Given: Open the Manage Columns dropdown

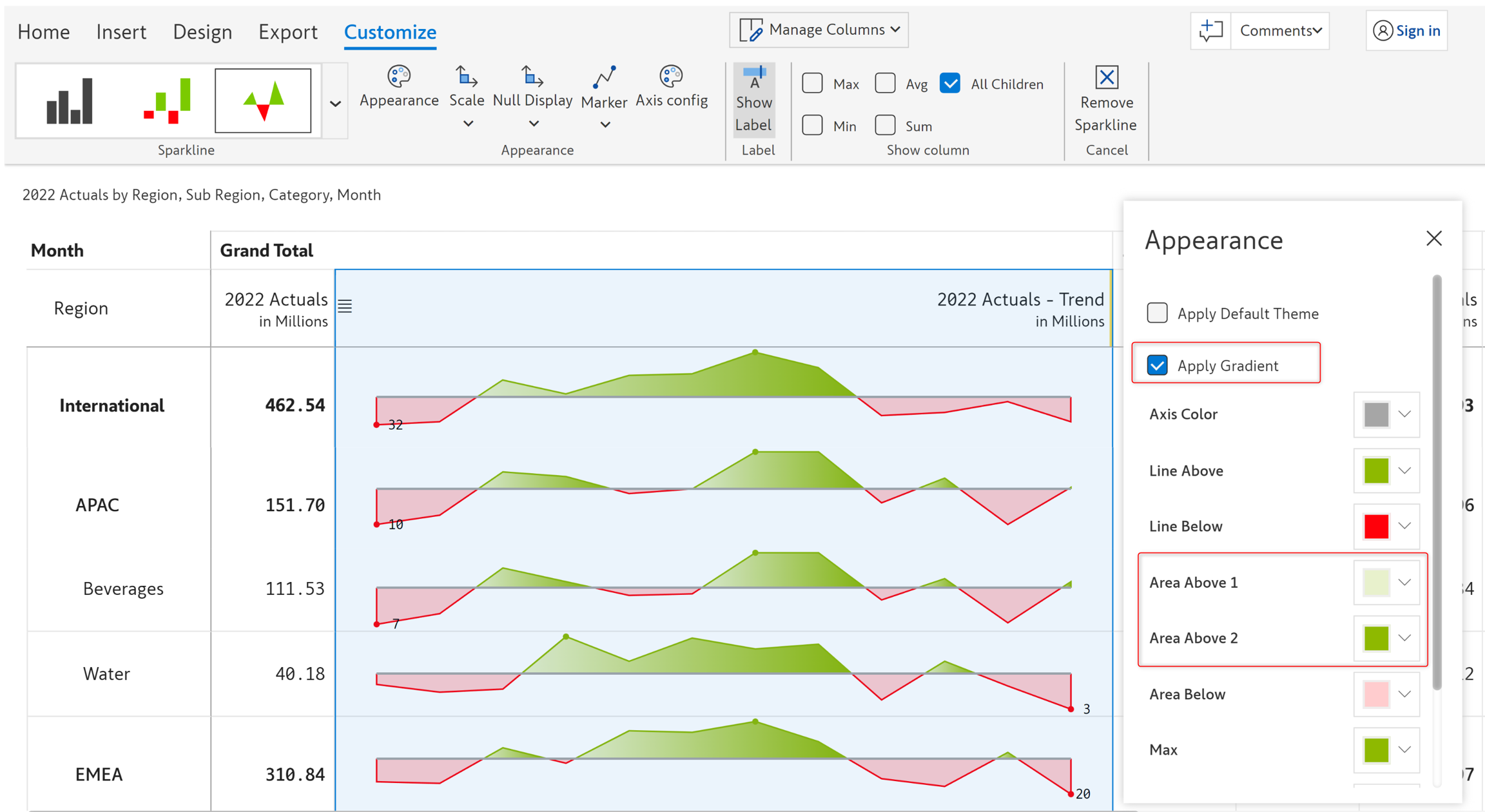Looking at the screenshot, I should [819, 30].
